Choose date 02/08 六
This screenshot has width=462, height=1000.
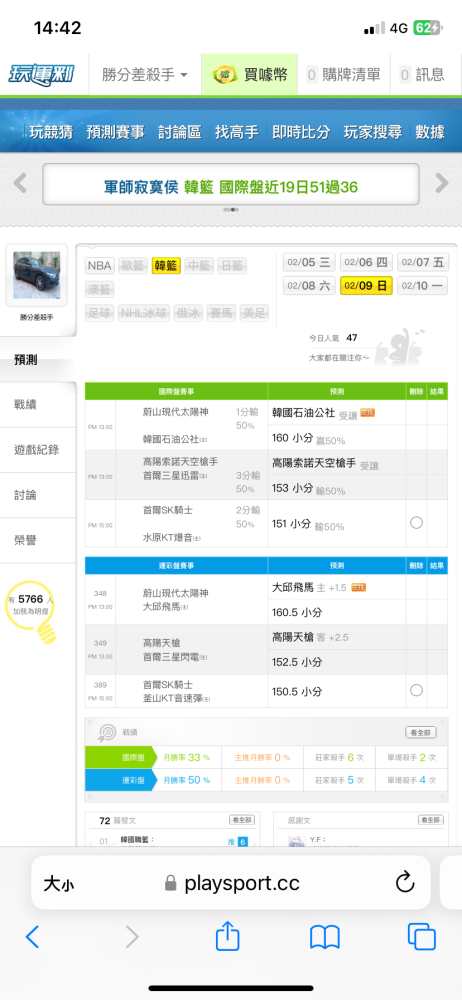pyautogui.click(x=309, y=285)
